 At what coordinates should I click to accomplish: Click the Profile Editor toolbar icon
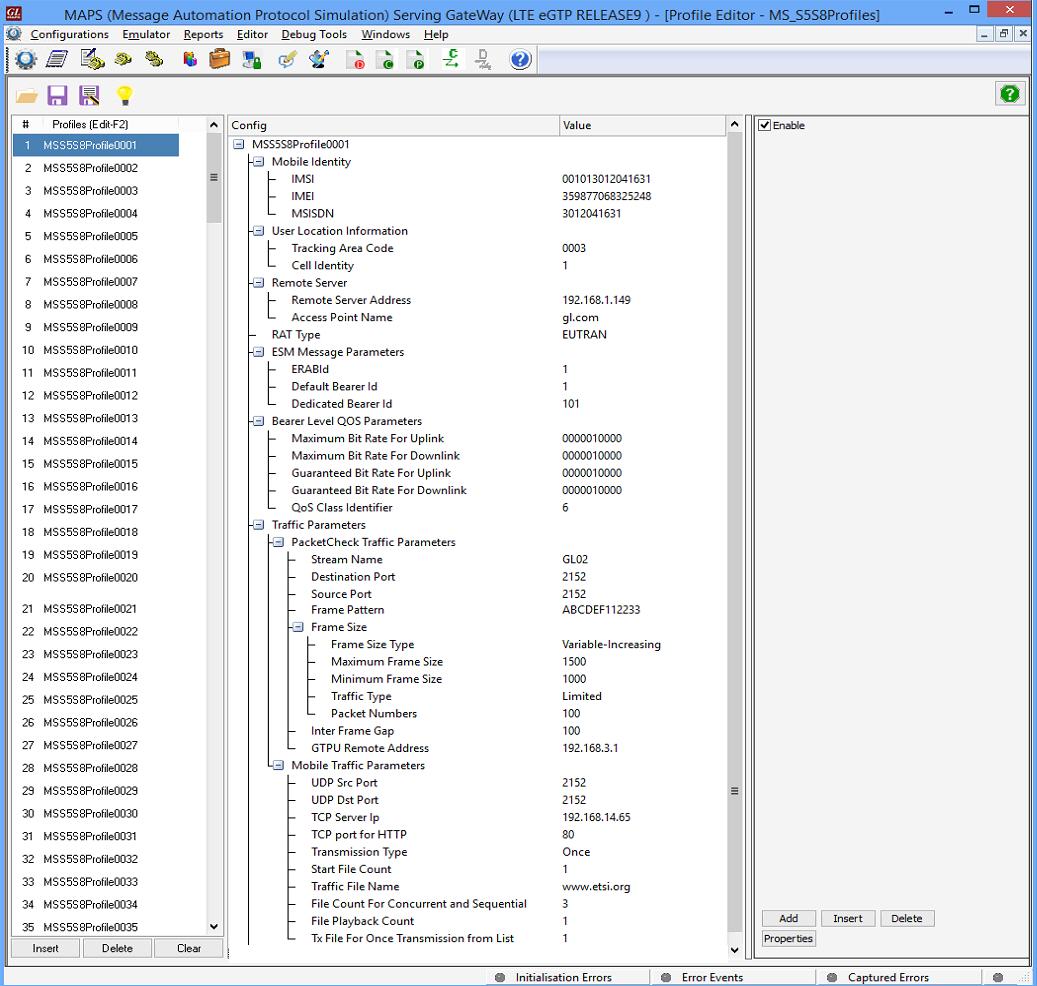click(x=57, y=59)
